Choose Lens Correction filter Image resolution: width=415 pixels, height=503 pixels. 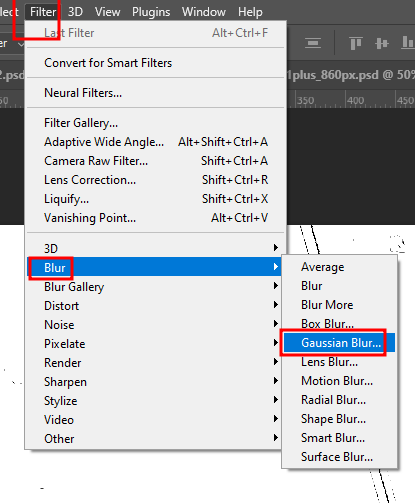click(155, 180)
